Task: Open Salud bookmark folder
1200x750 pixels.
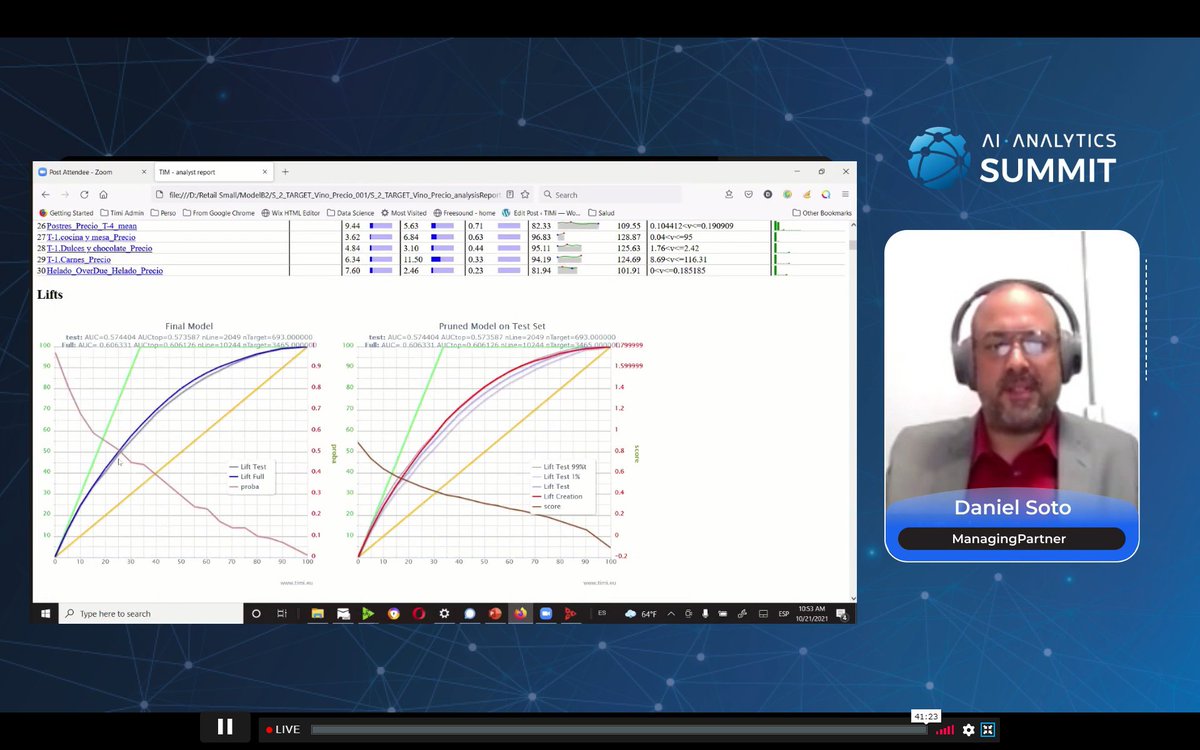Action: 601,213
